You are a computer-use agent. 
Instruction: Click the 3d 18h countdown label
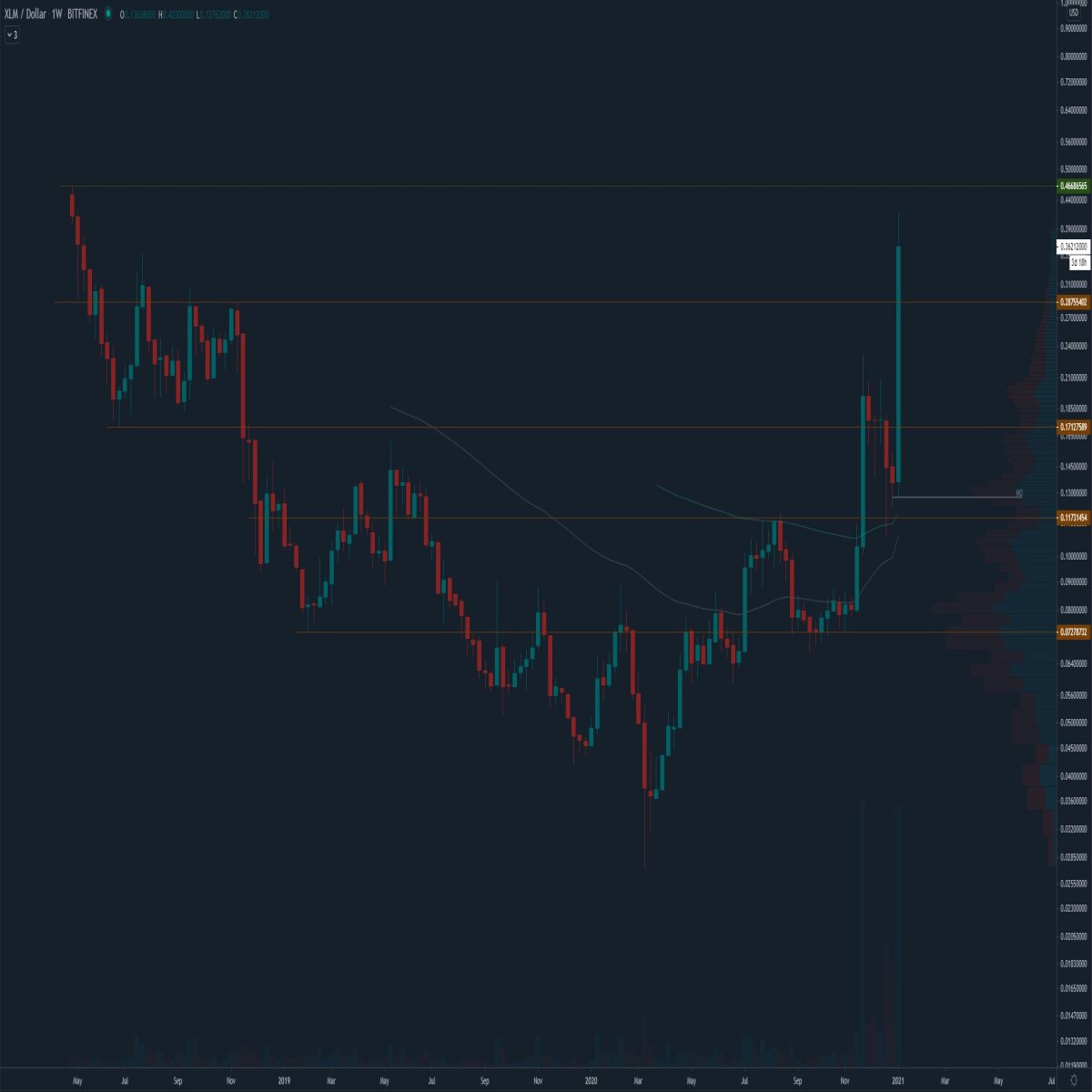click(1079, 261)
